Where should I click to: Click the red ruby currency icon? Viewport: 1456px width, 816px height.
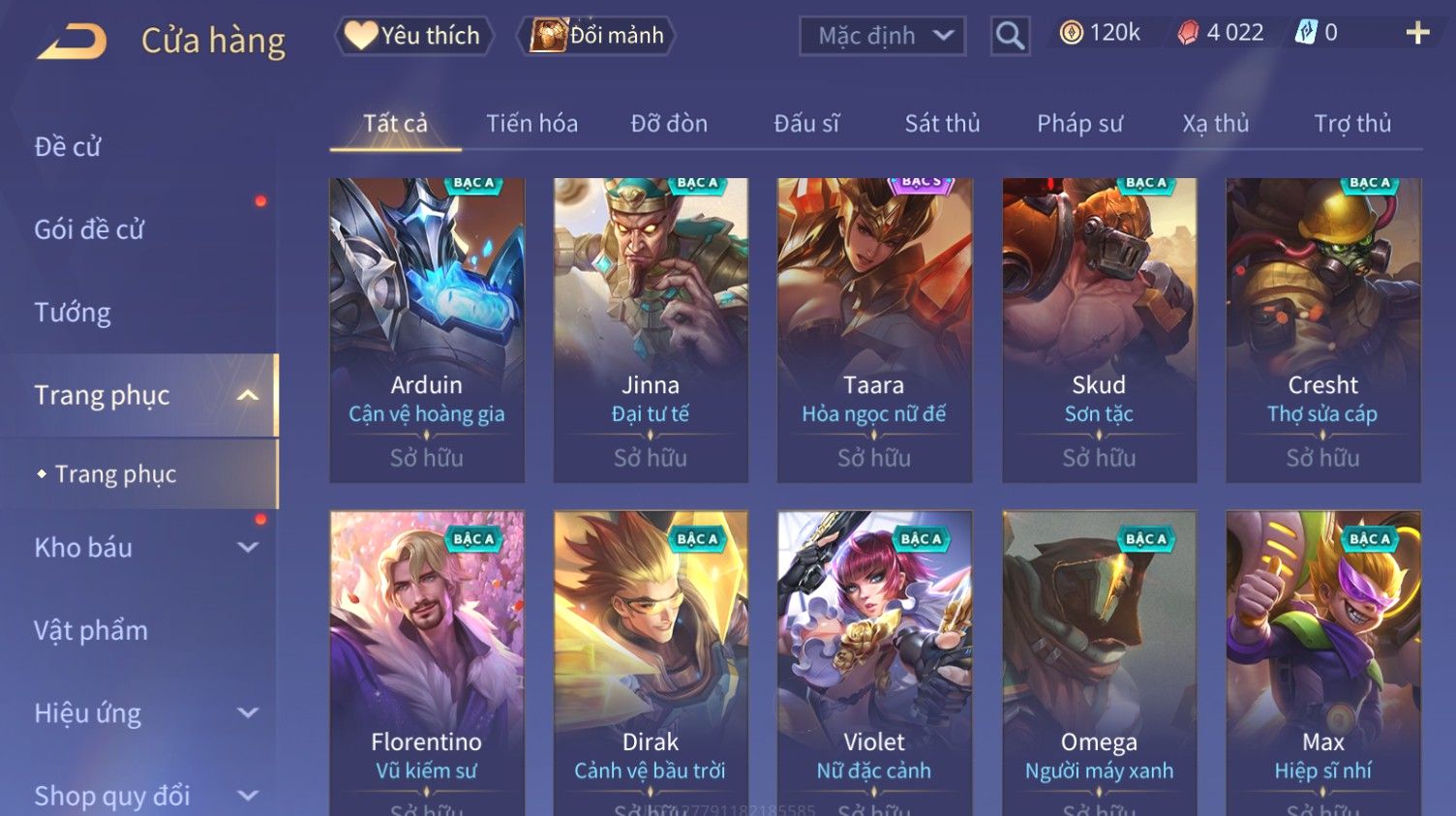[x=1188, y=33]
